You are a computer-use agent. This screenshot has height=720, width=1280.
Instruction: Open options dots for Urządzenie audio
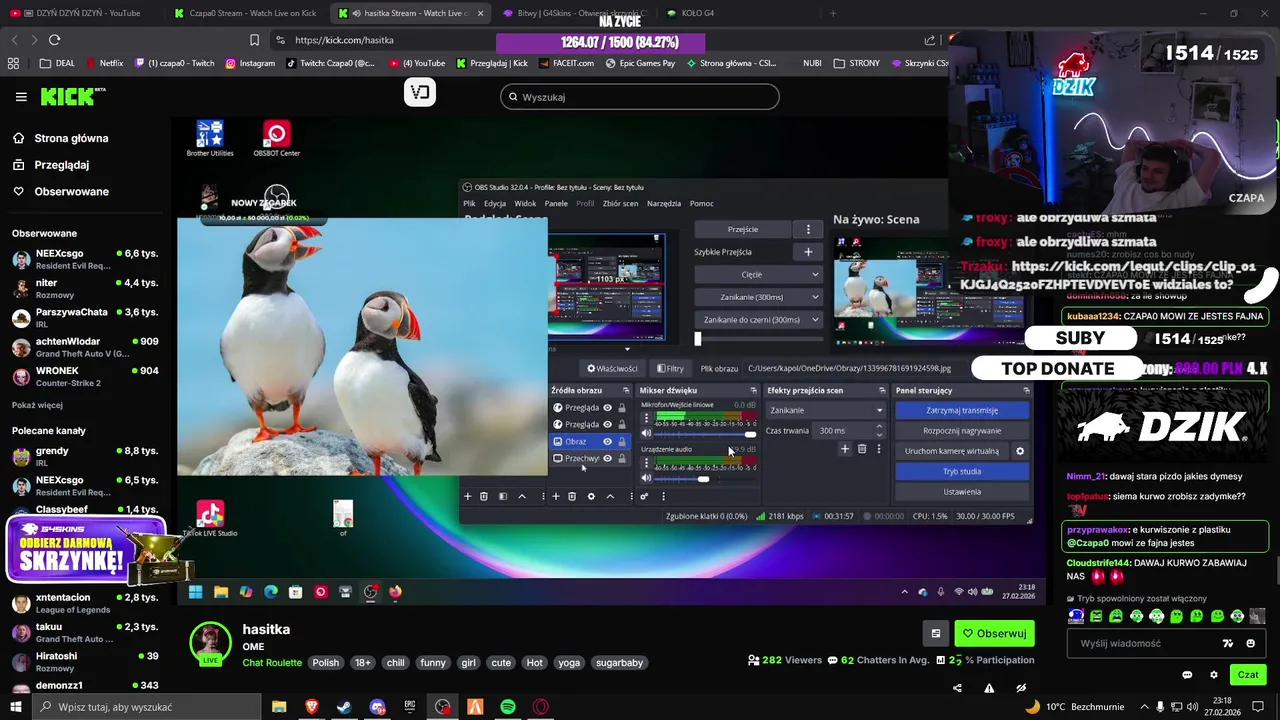[646, 463]
